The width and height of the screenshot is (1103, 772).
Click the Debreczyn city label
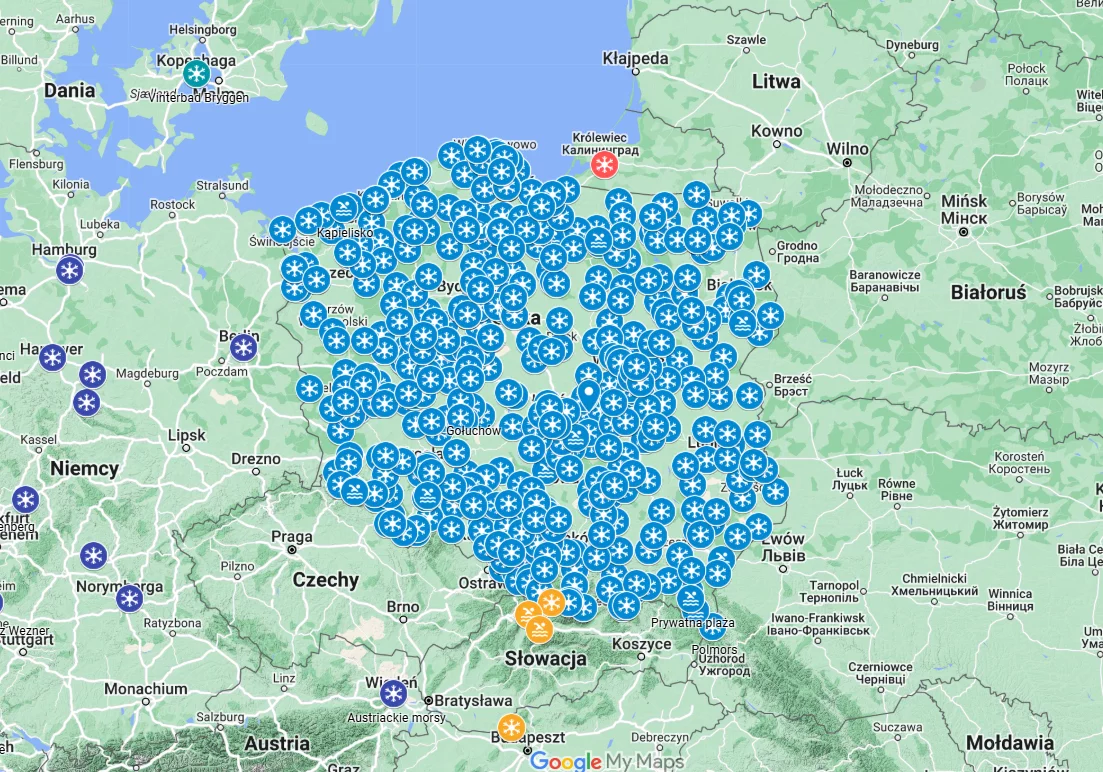660,737
